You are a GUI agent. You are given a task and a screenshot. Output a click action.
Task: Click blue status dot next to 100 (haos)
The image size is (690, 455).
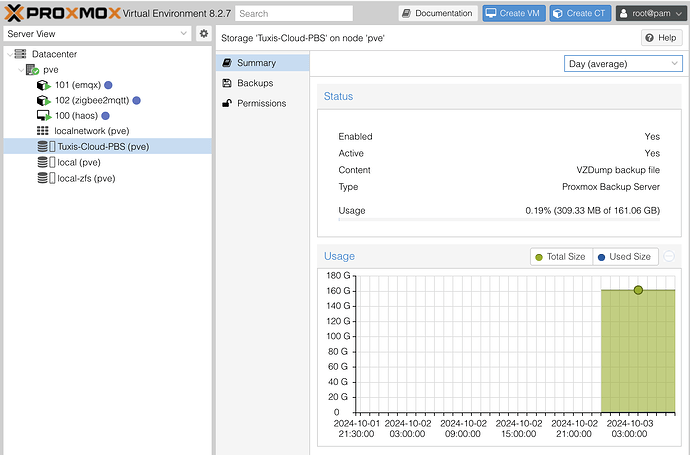pyautogui.click(x=105, y=116)
